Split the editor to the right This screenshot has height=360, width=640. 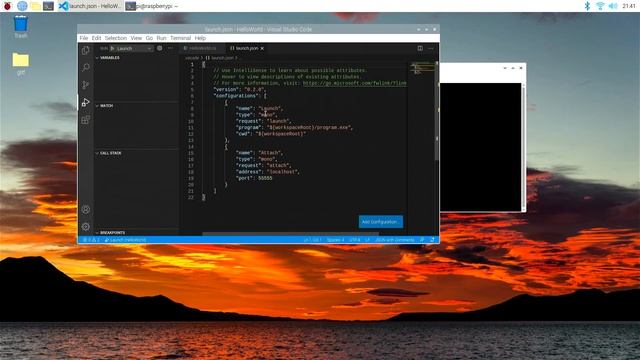[420, 48]
